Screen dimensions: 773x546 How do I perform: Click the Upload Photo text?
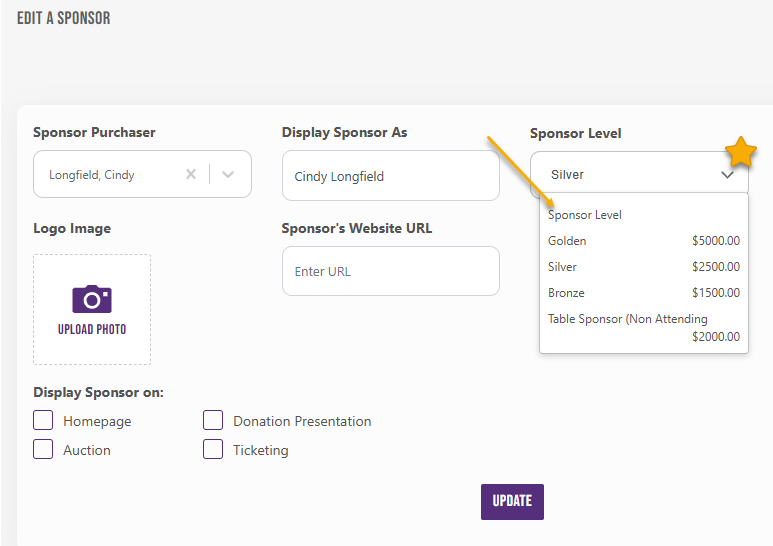tap(92, 329)
